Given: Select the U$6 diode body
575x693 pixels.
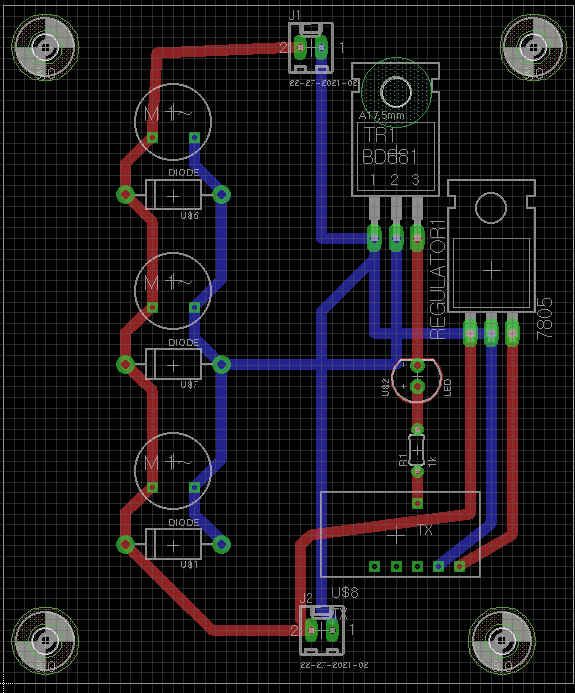Looking at the screenshot, I should tap(173, 194).
